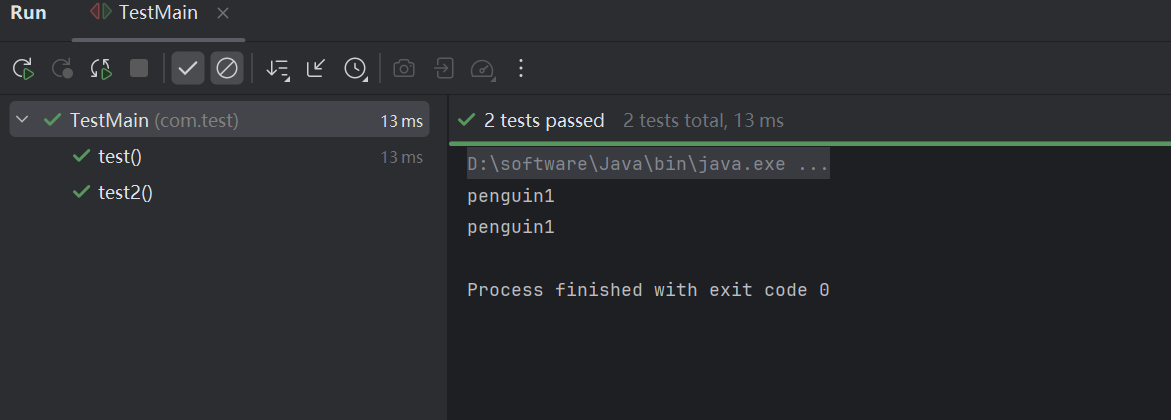This screenshot has width=1171, height=420.
Task: Switch to the TestMain run tab
Action: coord(157,13)
